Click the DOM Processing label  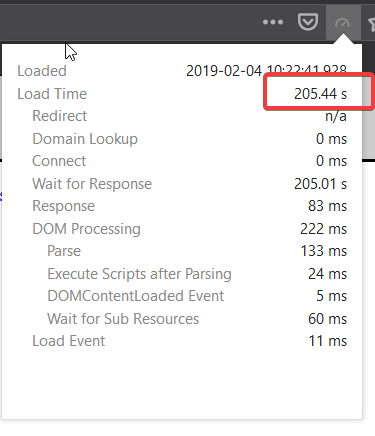tap(86, 229)
